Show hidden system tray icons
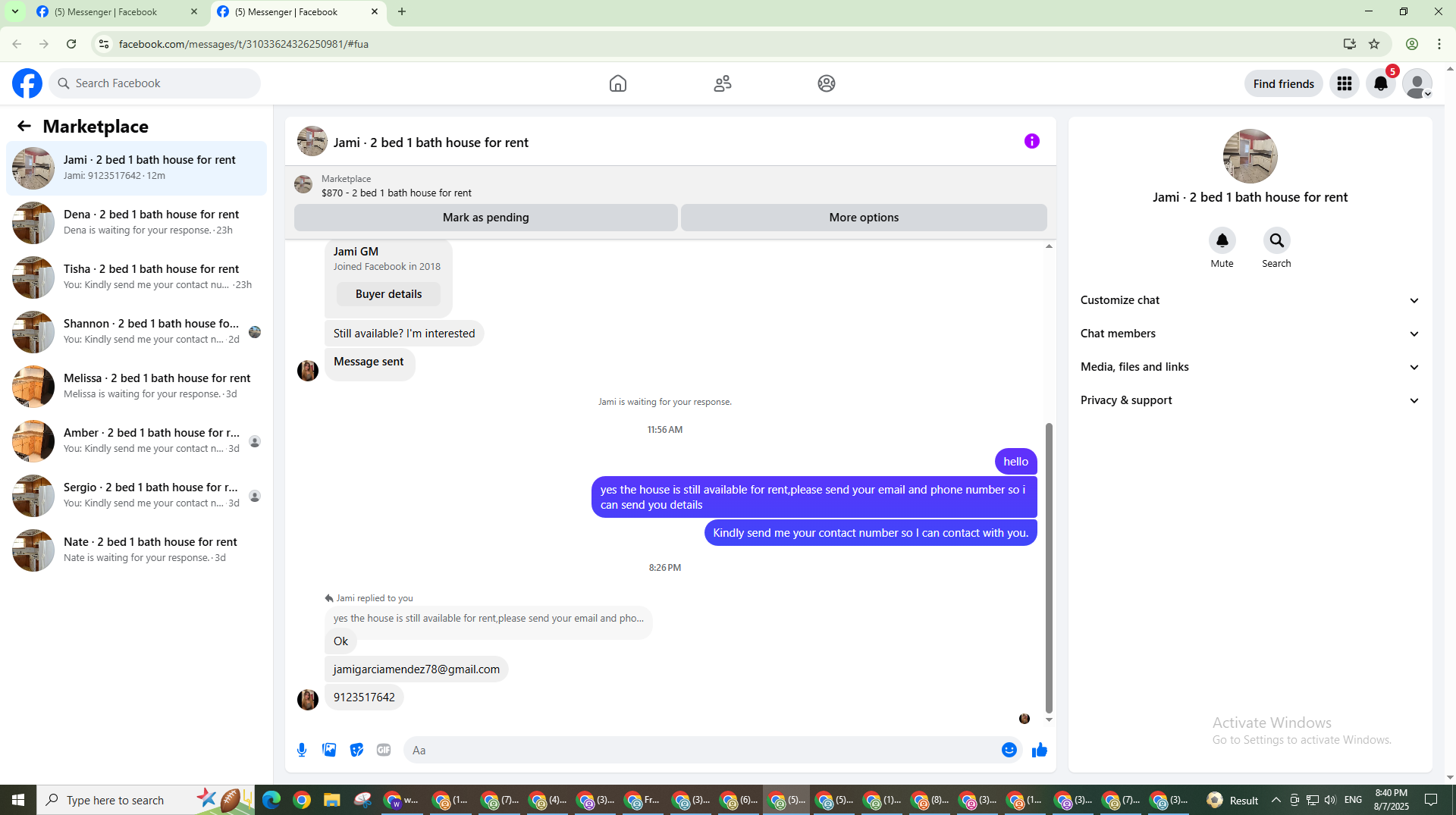 [1276, 800]
